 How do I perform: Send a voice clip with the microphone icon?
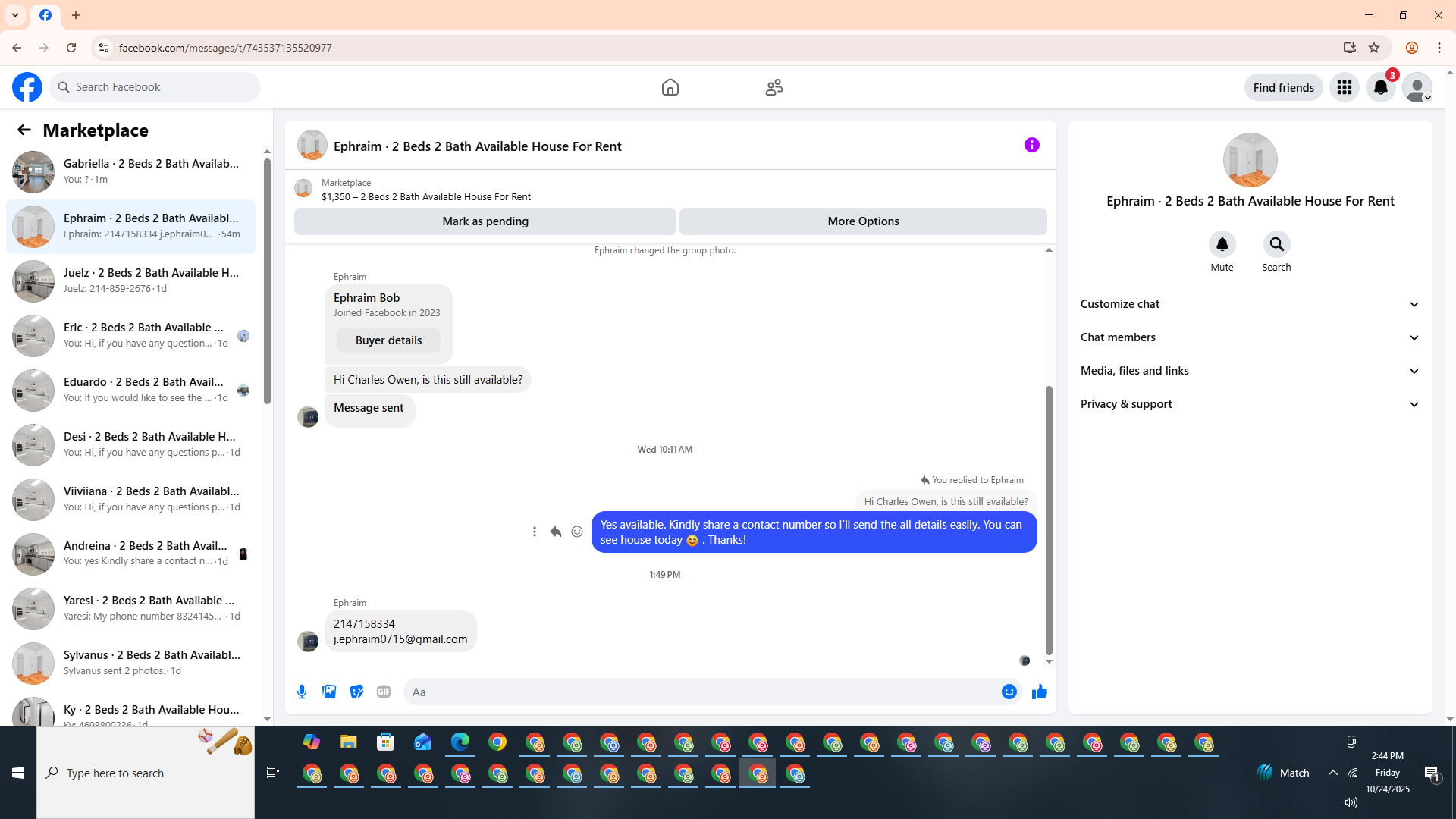pos(302,692)
